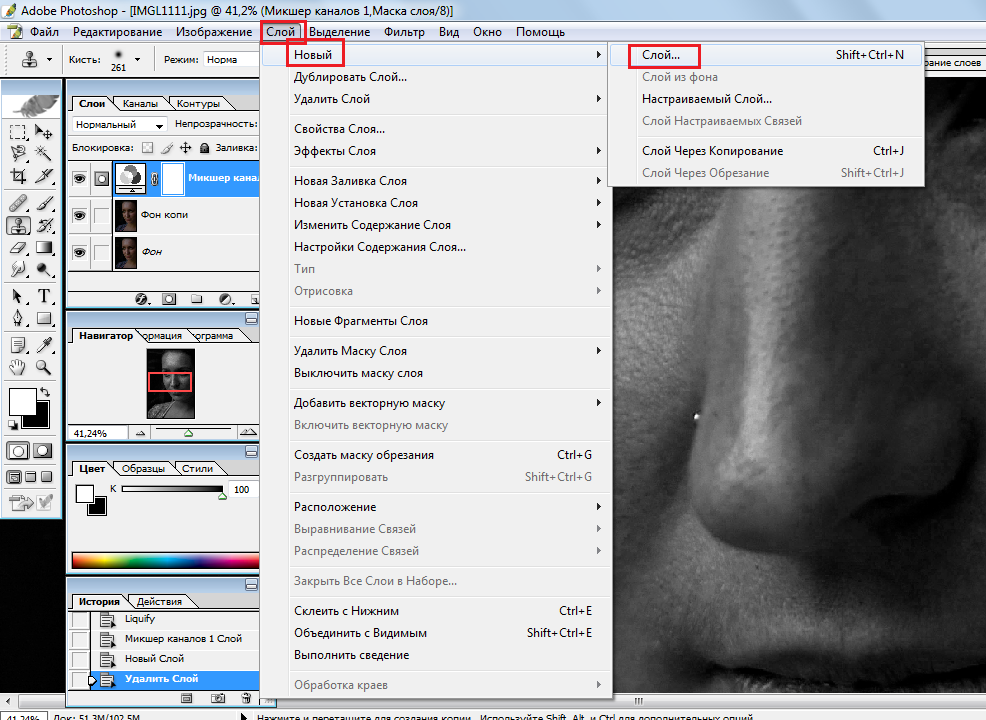Switch to the Действия tab

159,602
